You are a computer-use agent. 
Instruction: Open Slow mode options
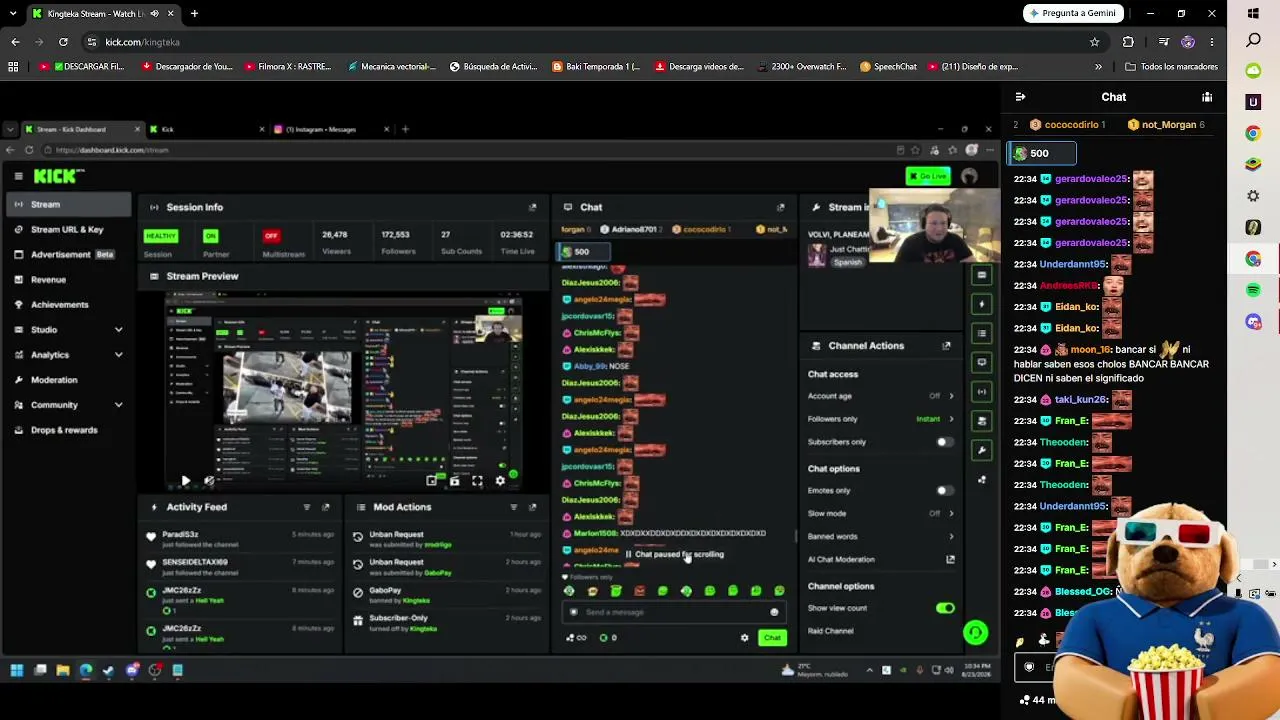pos(880,514)
